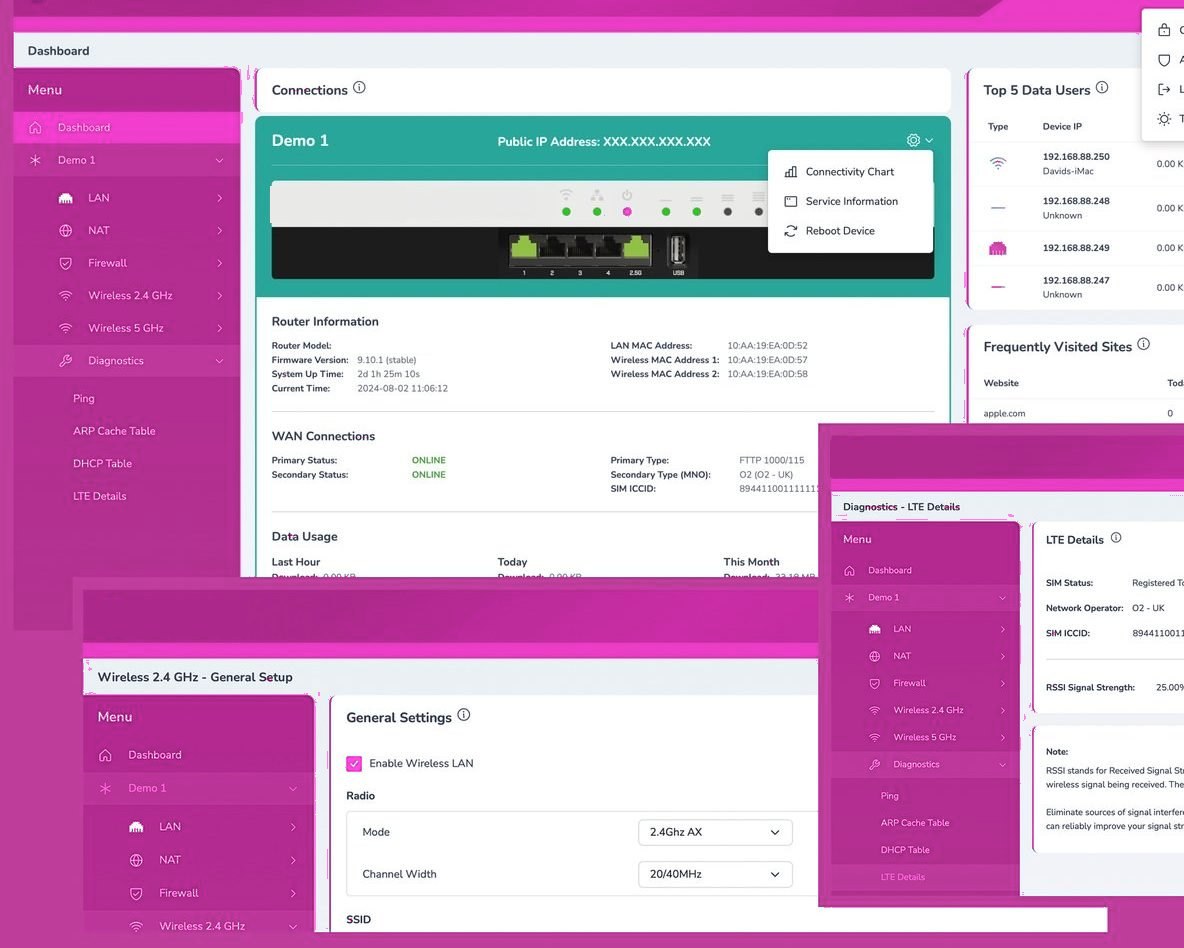Click the NAT globe icon in Wireless setup window
1184x948 pixels.
coord(136,860)
